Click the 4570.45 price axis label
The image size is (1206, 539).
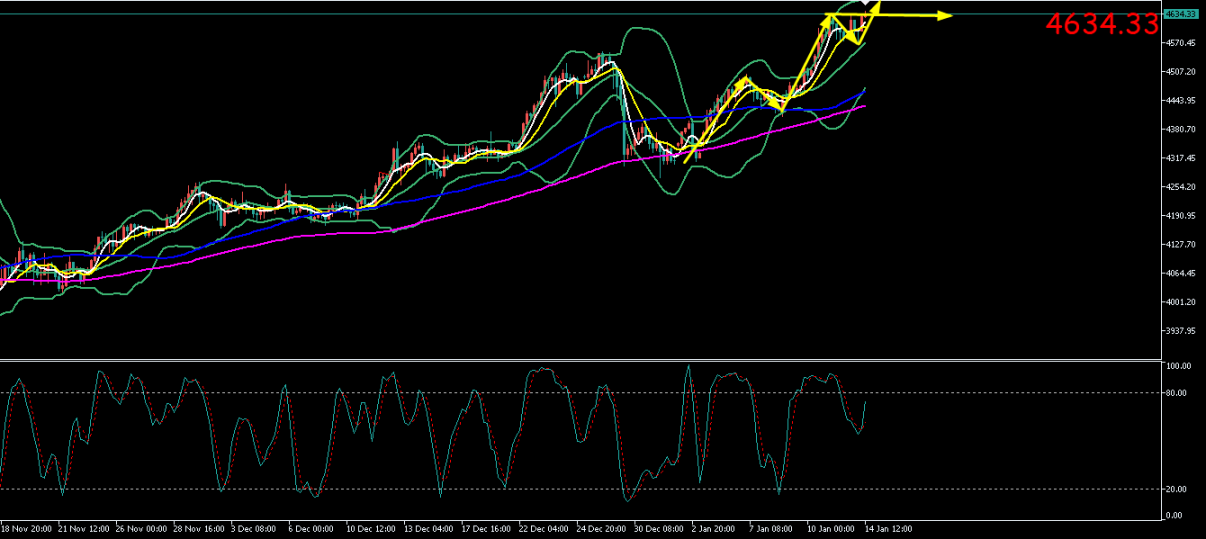tap(1181, 43)
